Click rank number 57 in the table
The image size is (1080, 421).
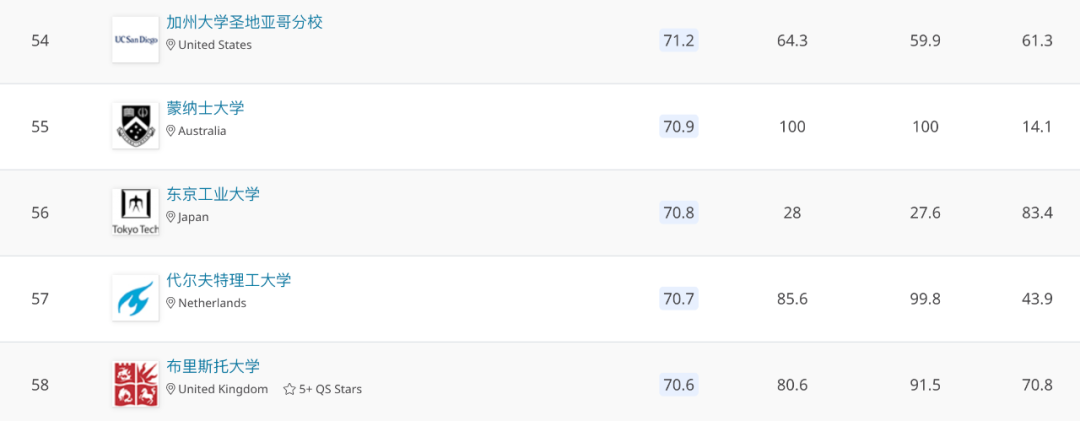[40, 299]
